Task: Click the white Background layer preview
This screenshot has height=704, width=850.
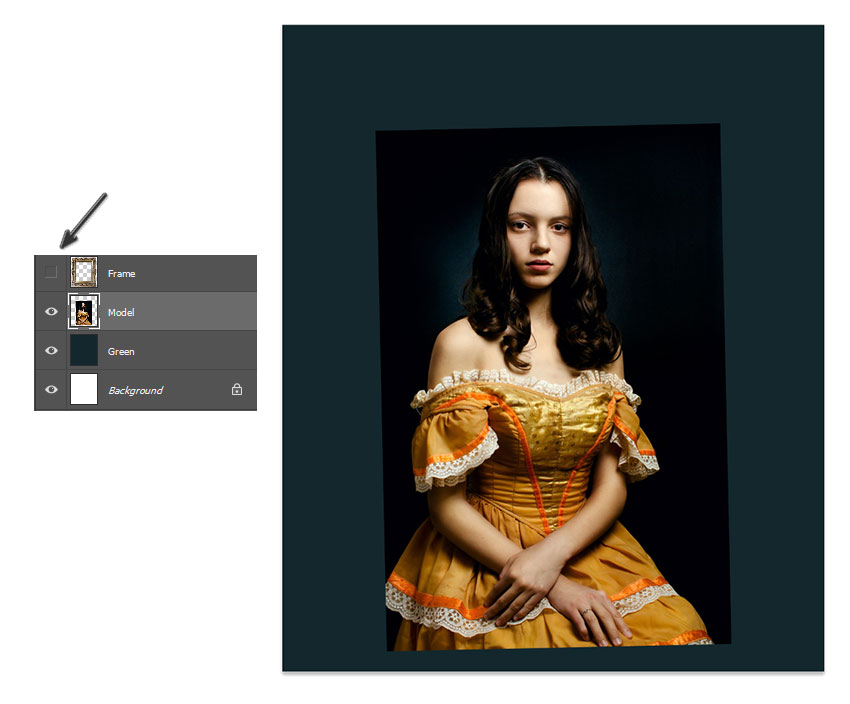Action: click(x=84, y=390)
